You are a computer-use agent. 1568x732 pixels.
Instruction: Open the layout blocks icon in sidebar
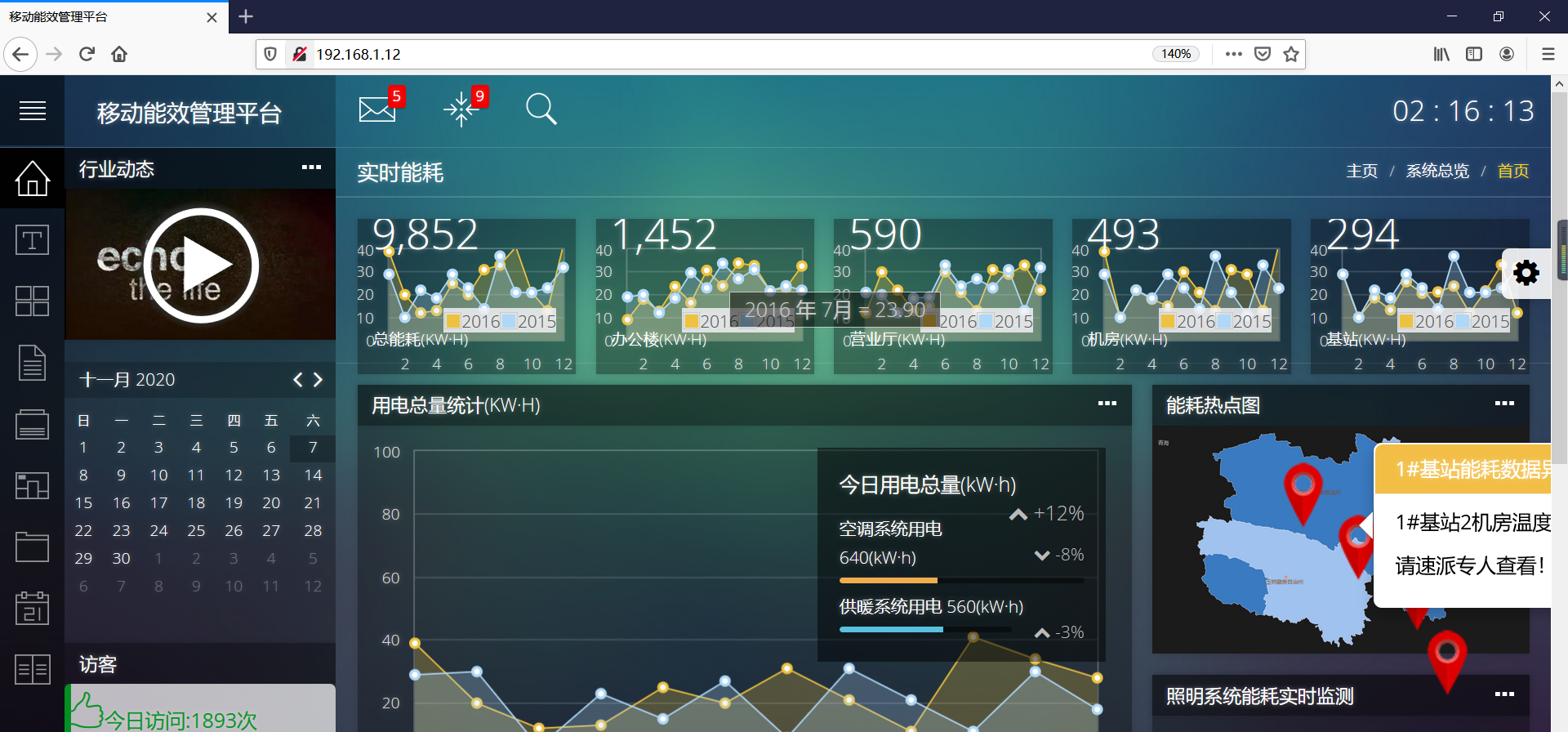tap(33, 486)
